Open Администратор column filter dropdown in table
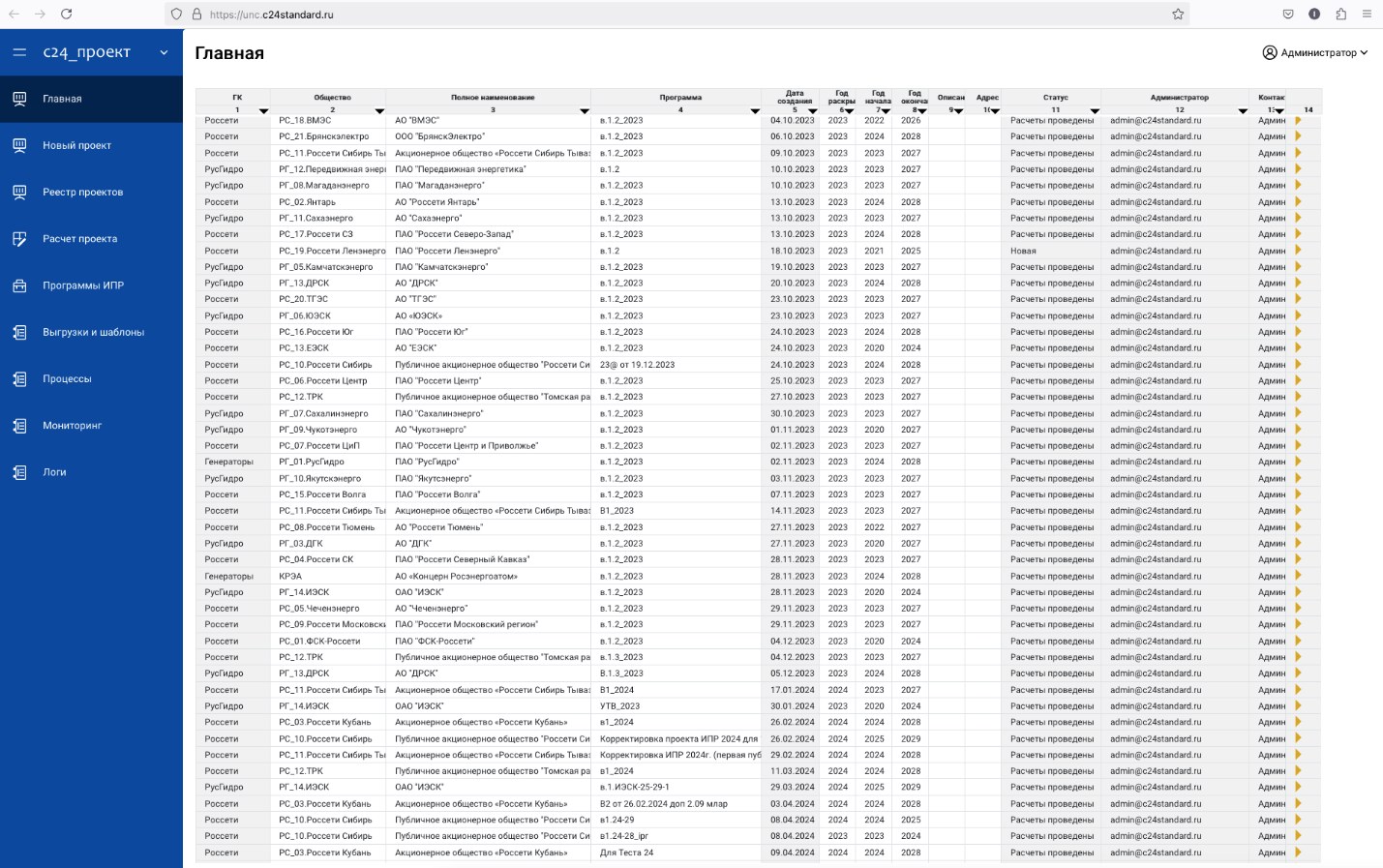This screenshot has height=868, width=1383. [1243, 111]
